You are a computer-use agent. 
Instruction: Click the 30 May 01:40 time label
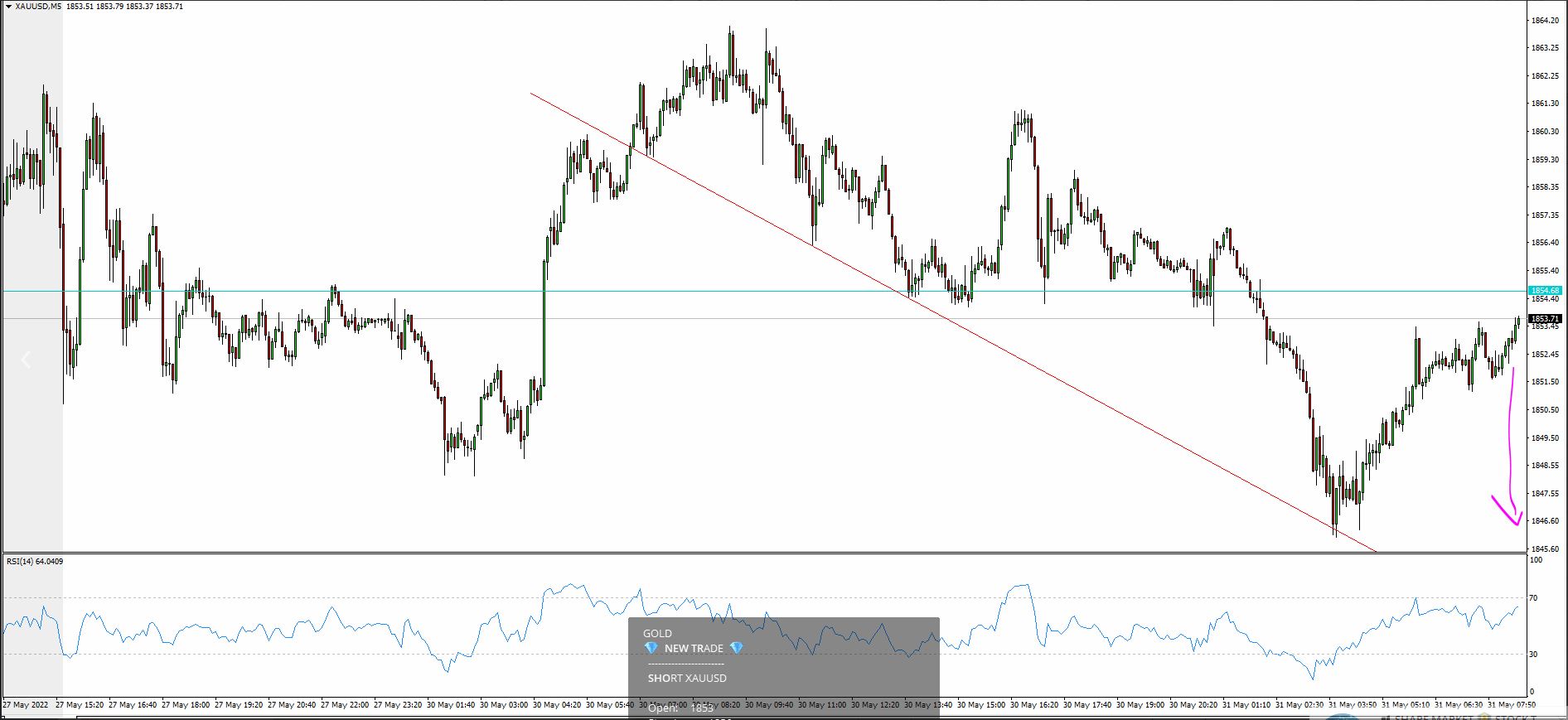tap(451, 705)
